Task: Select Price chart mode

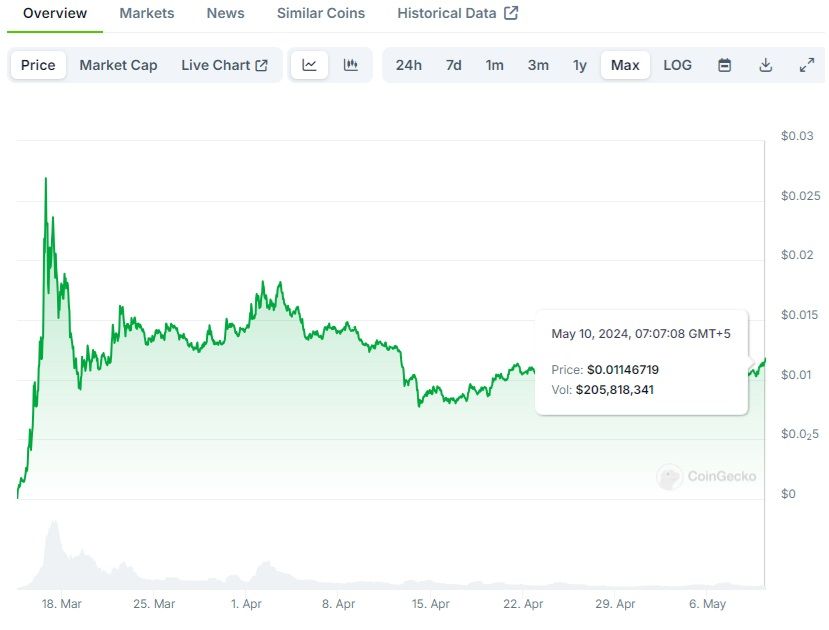Action: (38, 65)
